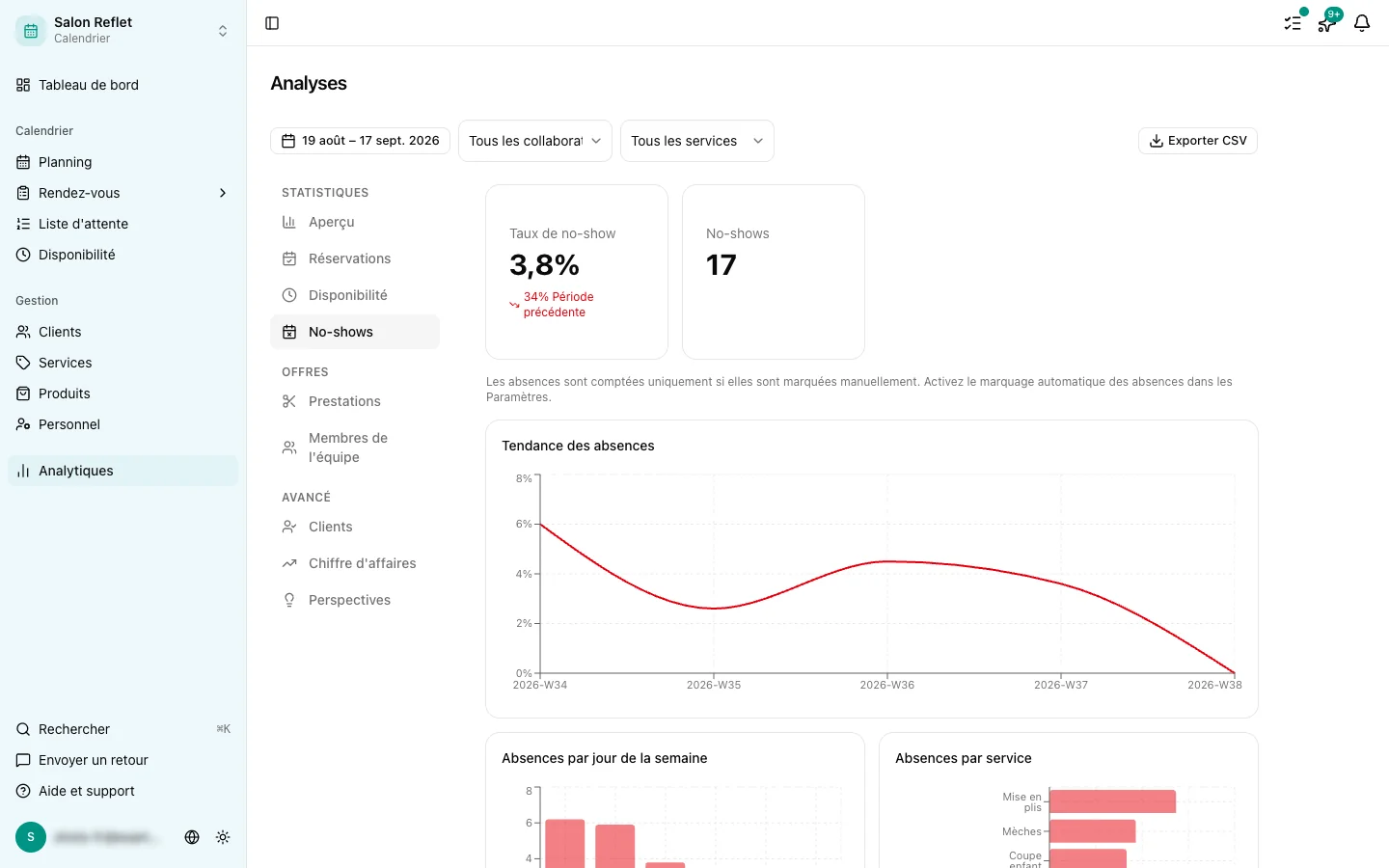Click 'Absences par jour de la semaine' heading

point(605,758)
